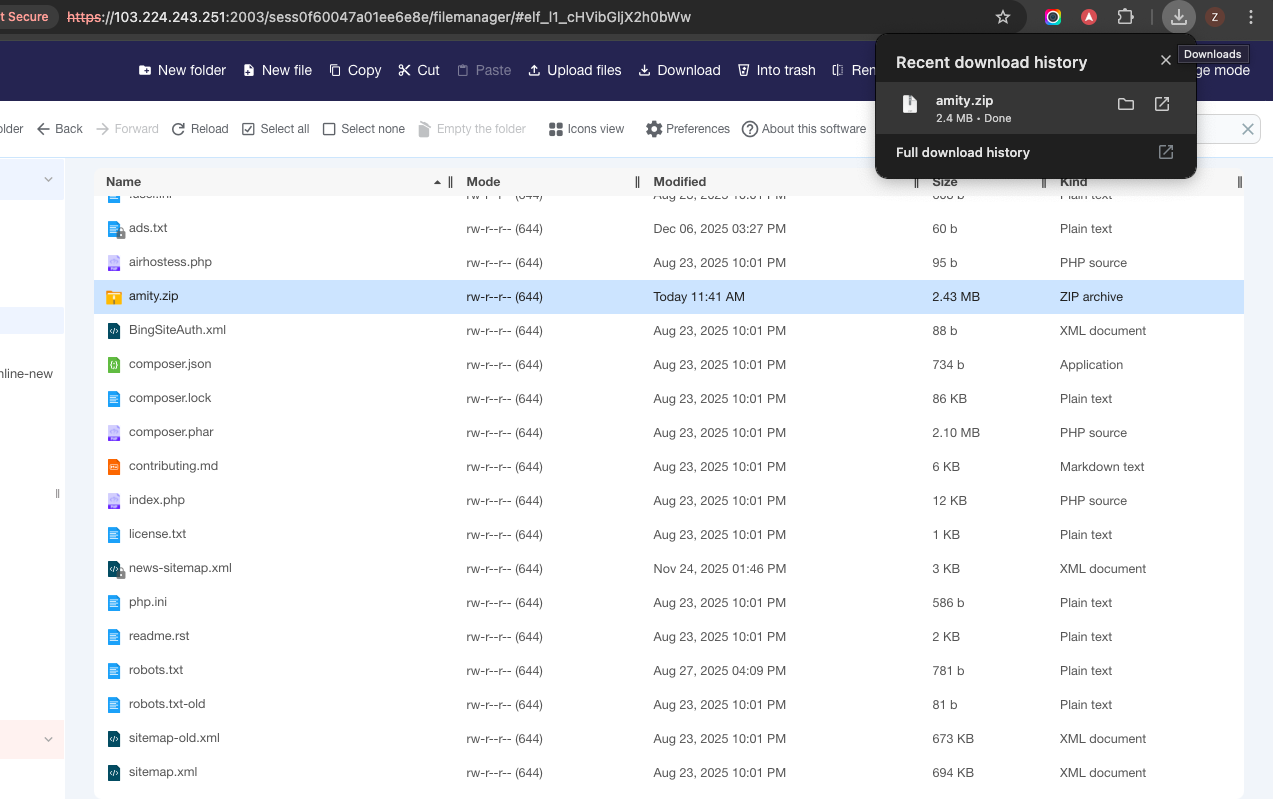
Task: Select the composer.phar file row
Action: (x=171, y=432)
